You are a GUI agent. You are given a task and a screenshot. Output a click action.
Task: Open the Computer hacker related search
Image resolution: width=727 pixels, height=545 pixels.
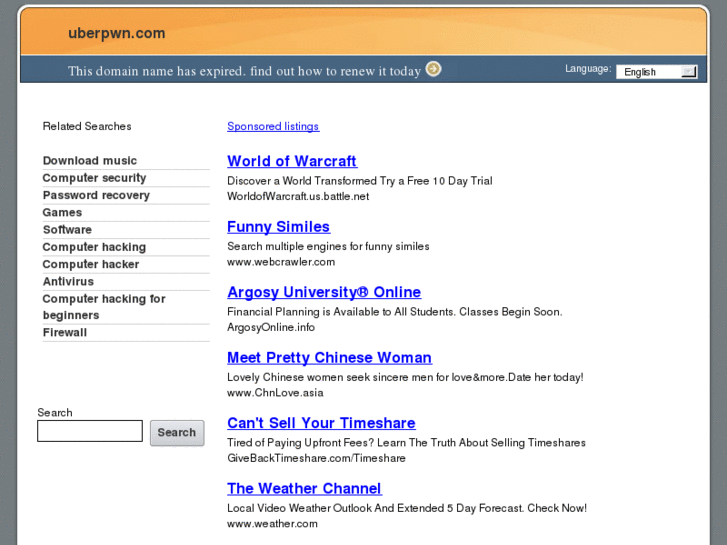91,264
